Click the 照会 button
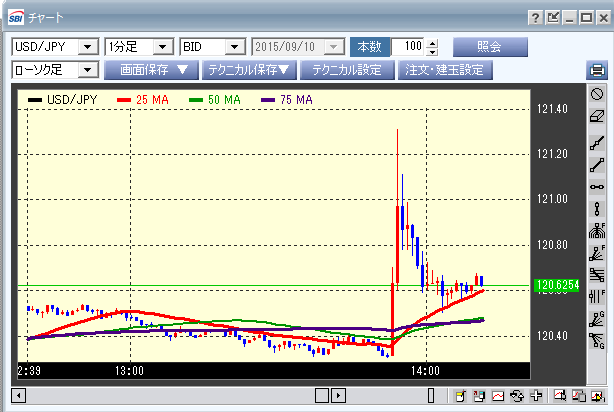The width and height of the screenshot is (614, 412). pyautogui.click(x=489, y=47)
